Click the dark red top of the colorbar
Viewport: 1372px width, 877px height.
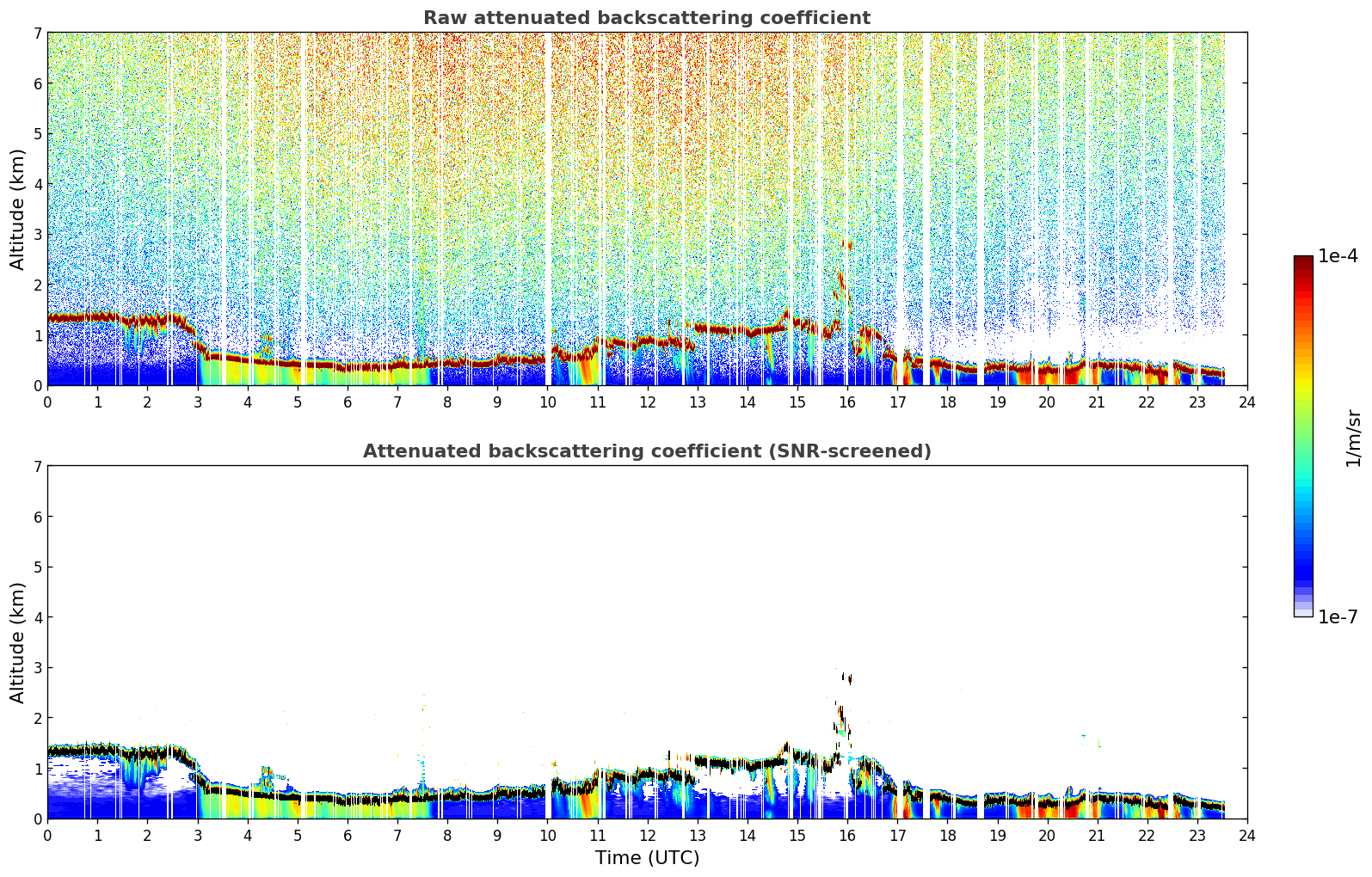[1303, 262]
